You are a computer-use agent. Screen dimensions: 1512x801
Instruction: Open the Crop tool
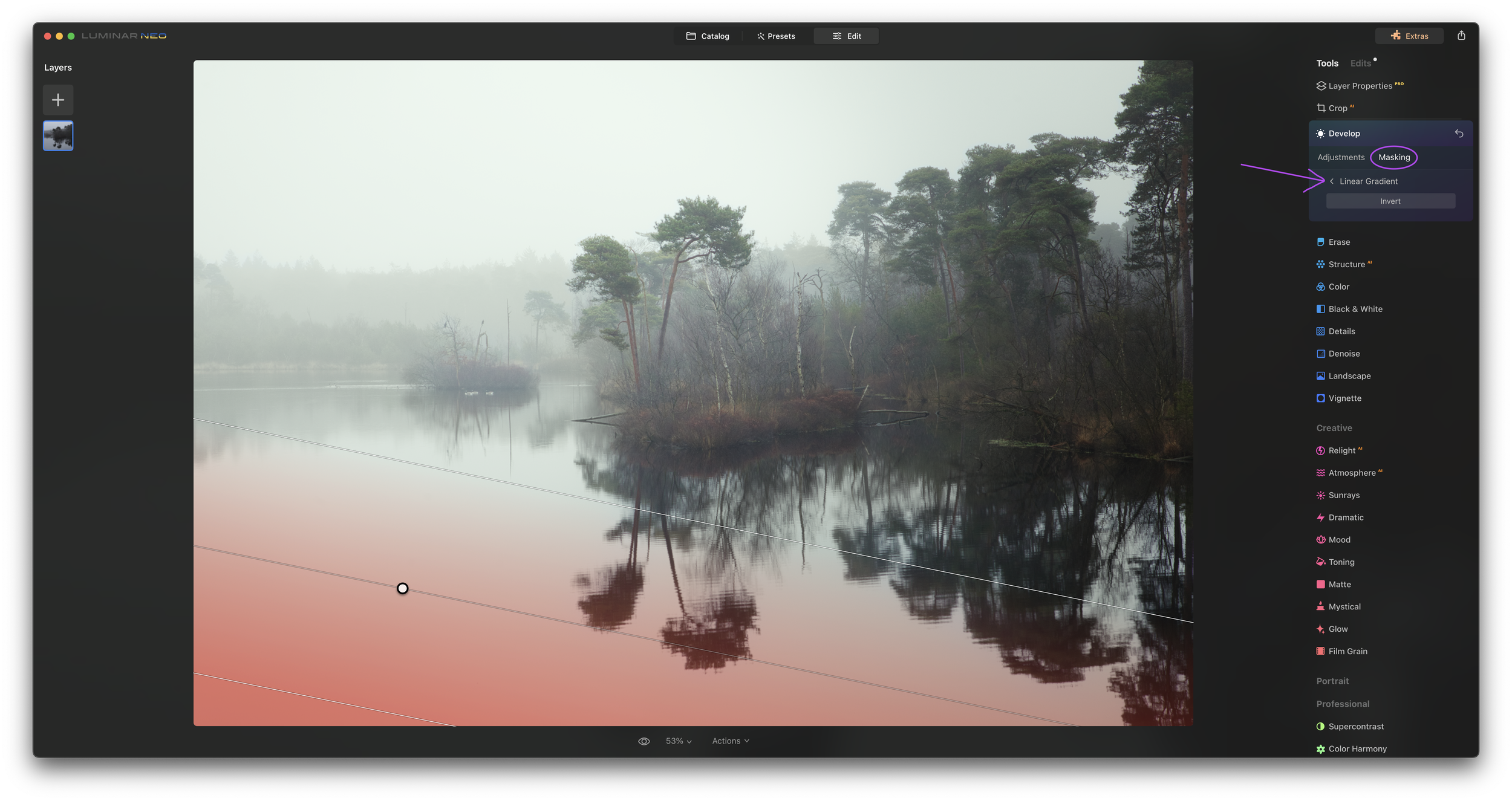(x=1337, y=108)
